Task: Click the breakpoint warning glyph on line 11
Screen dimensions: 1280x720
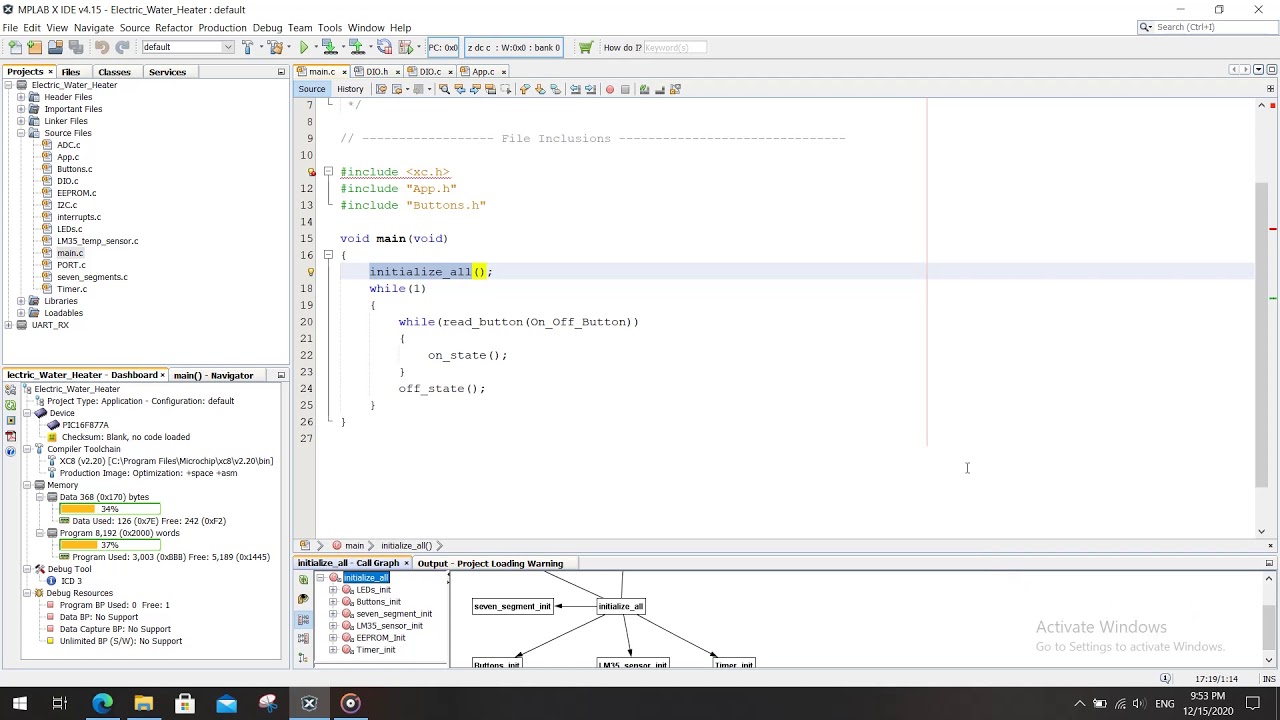Action: tap(311, 172)
